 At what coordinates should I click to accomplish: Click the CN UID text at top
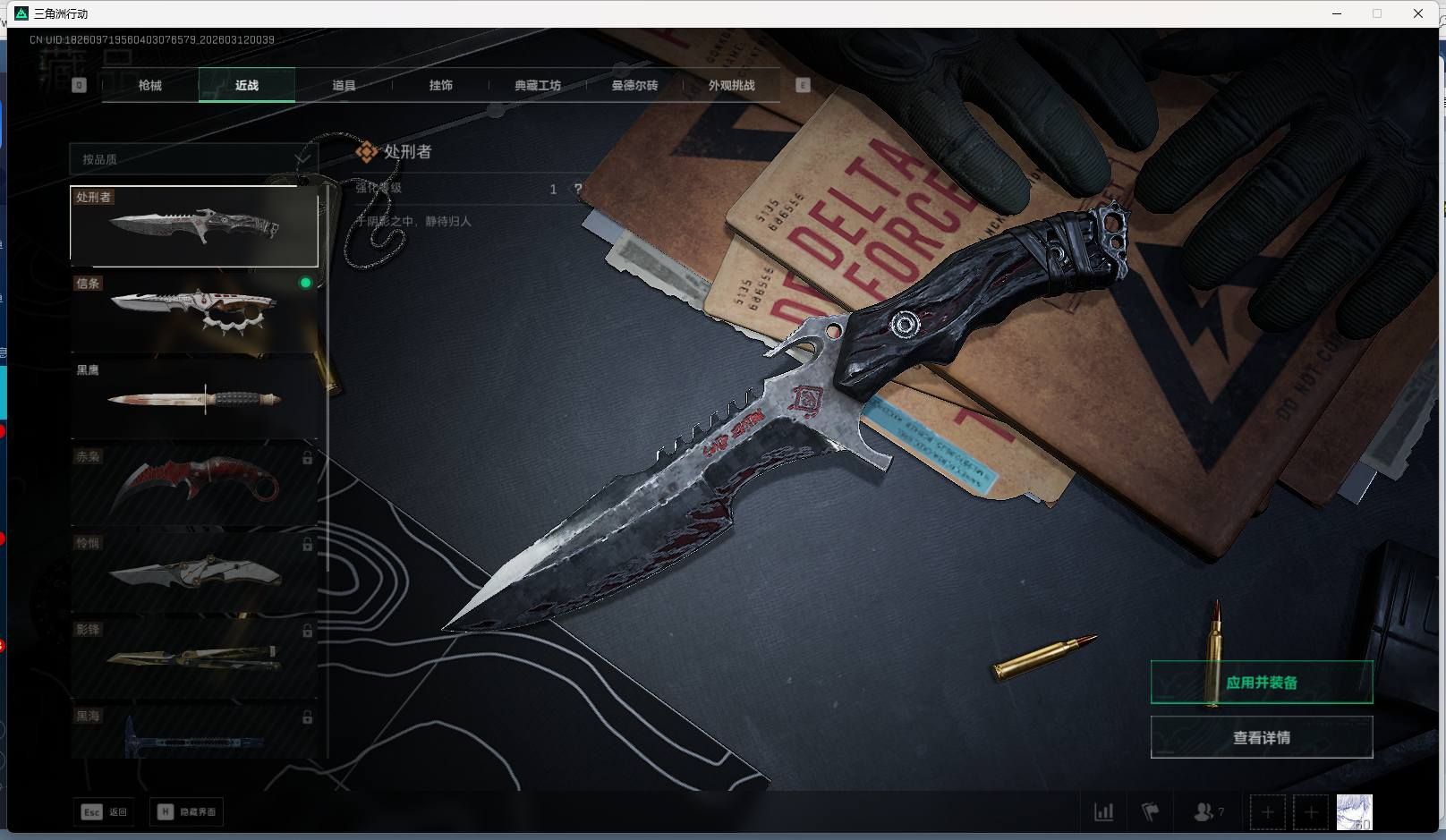tap(152, 39)
